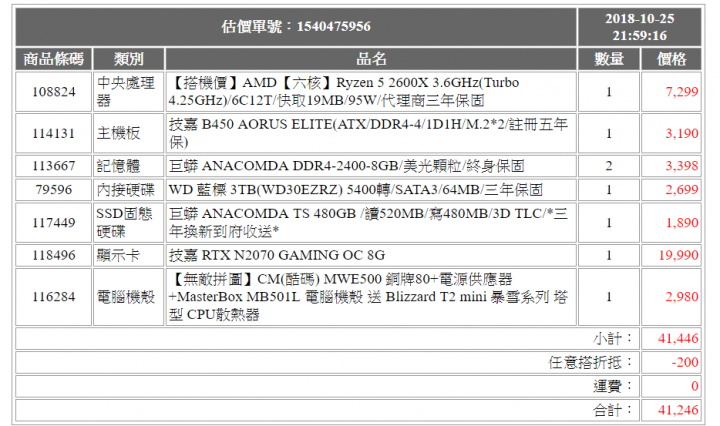Viewport: 720px width, 426px height.
Task: Select the date 2018-10-25 21:59:16 cell
Action: point(639,27)
